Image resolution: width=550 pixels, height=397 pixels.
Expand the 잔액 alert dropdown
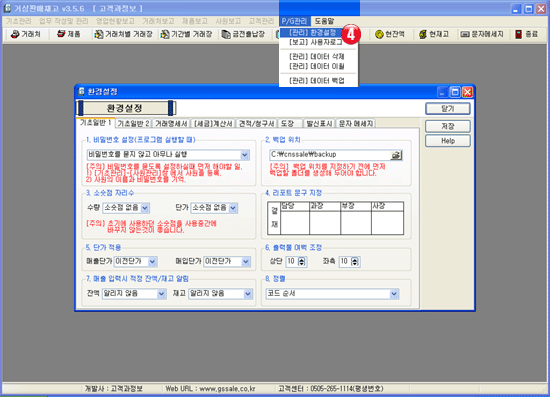click(x=161, y=294)
